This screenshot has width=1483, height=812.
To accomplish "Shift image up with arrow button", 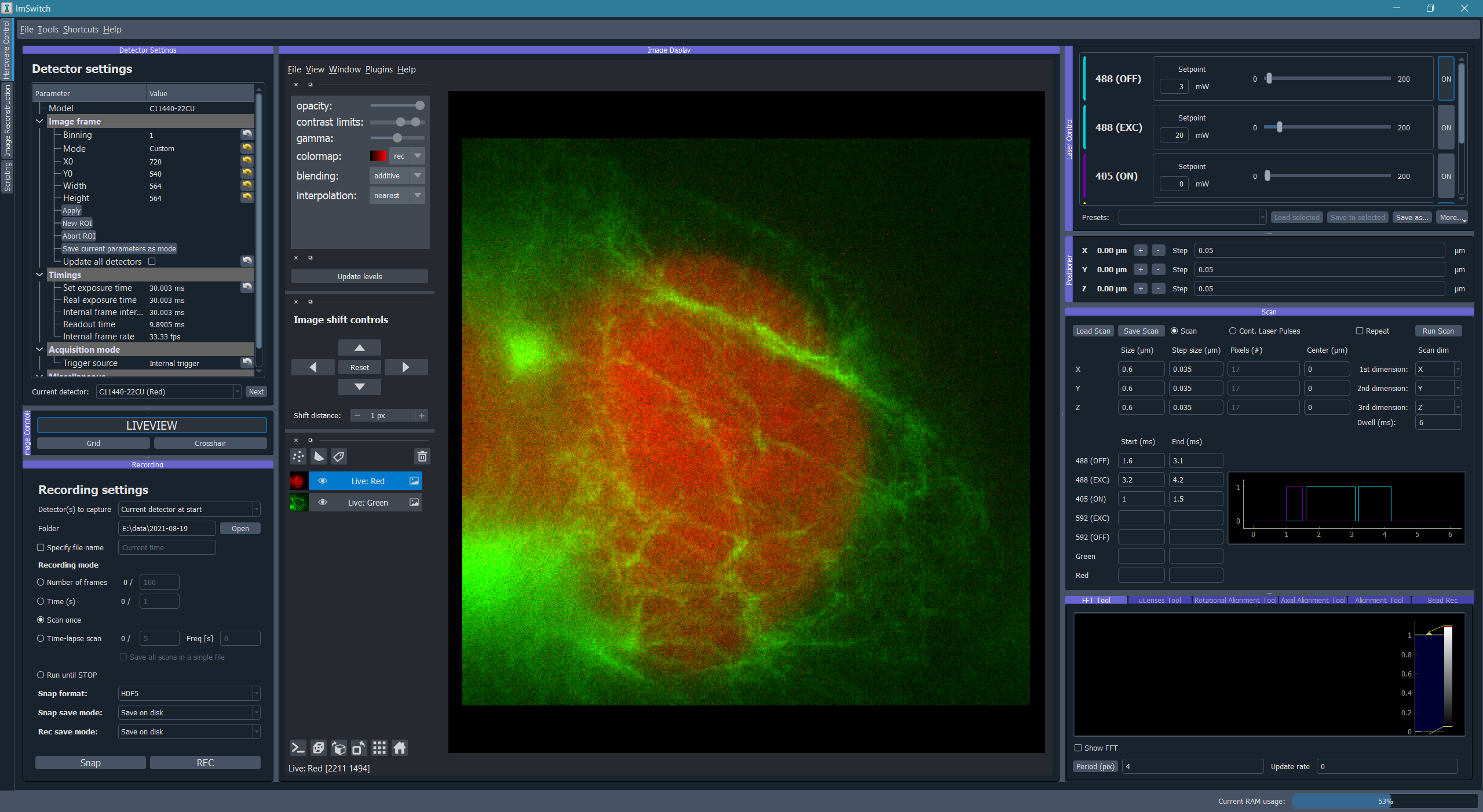I will click(x=360, y=348).
